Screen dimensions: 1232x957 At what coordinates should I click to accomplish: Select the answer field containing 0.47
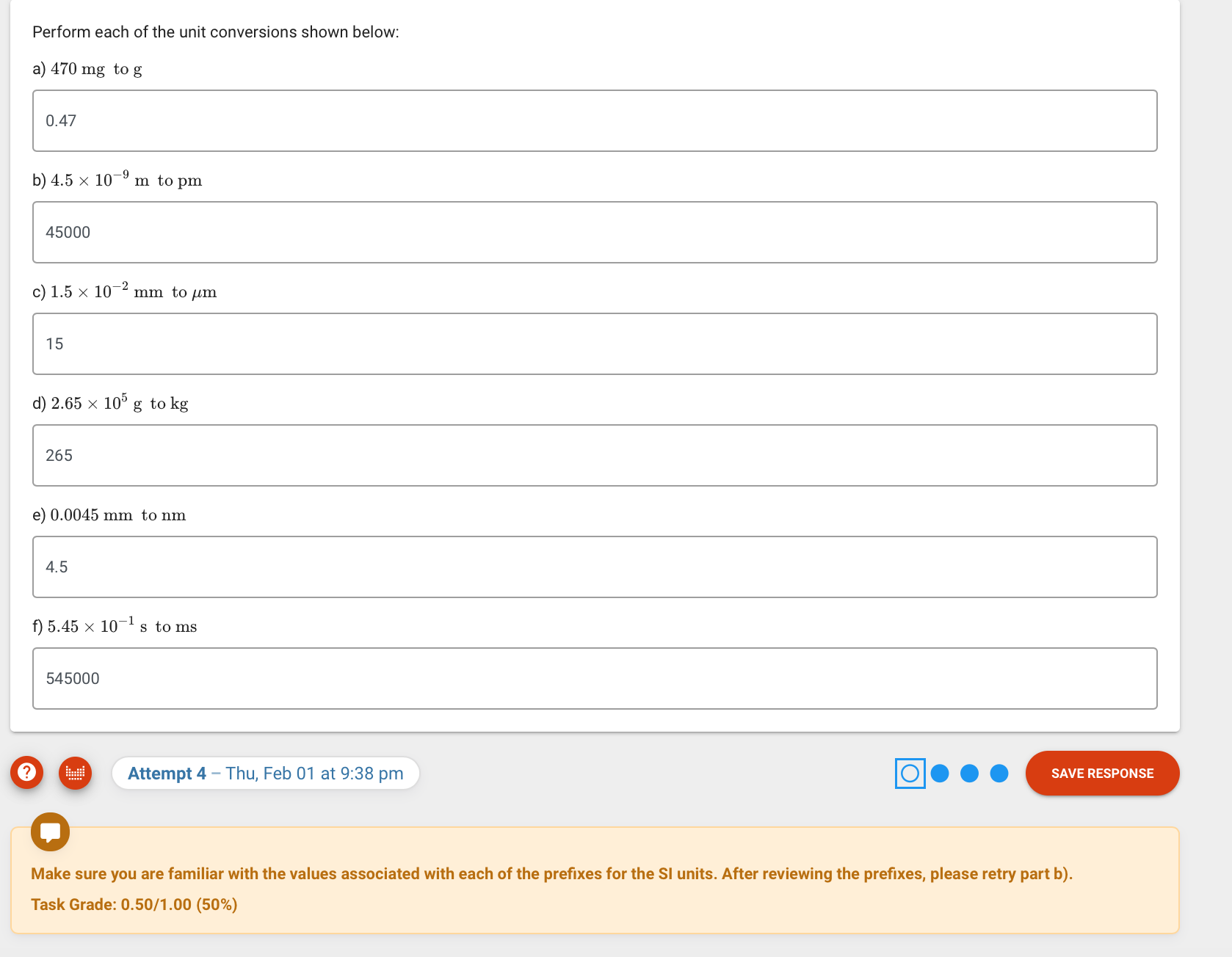(x=594, y=120)
